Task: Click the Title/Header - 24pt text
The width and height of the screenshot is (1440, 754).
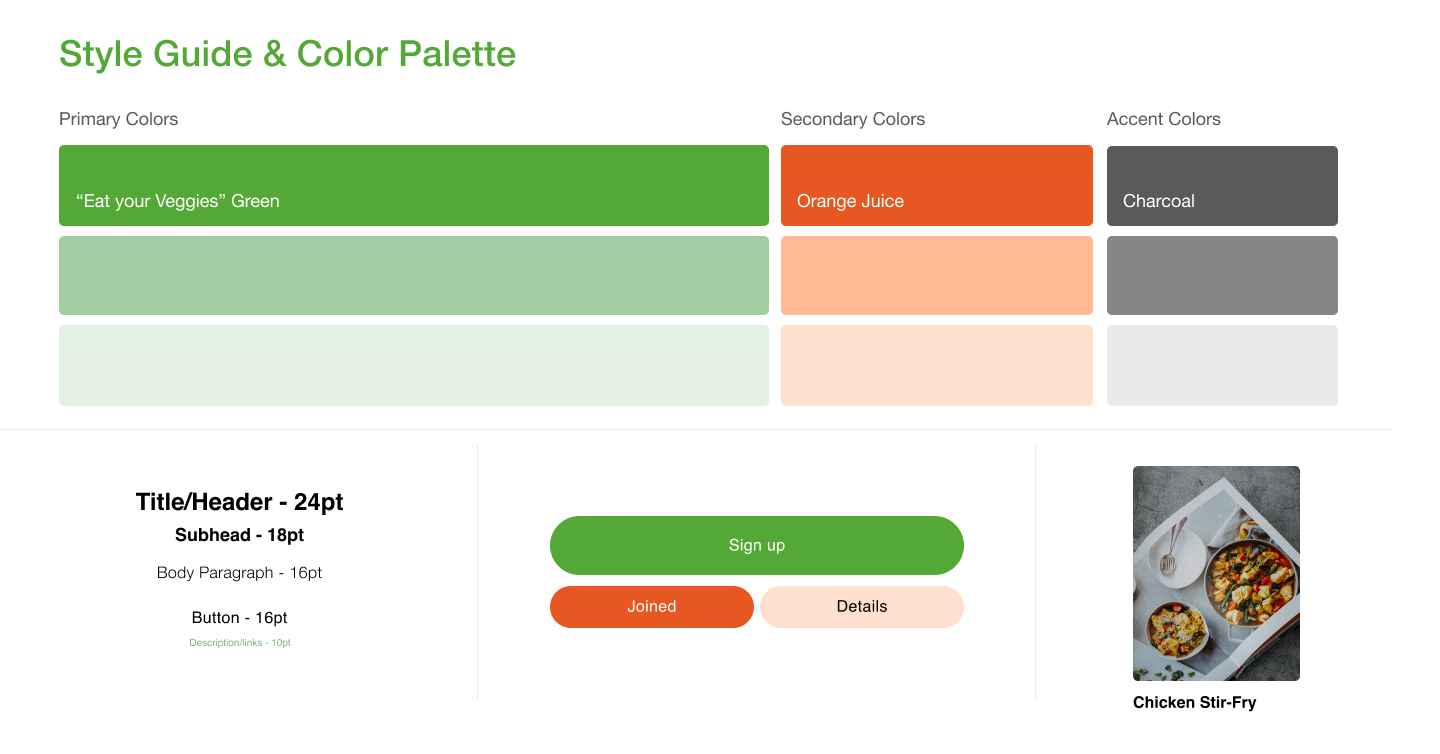Action: click(x=240, y=502)
